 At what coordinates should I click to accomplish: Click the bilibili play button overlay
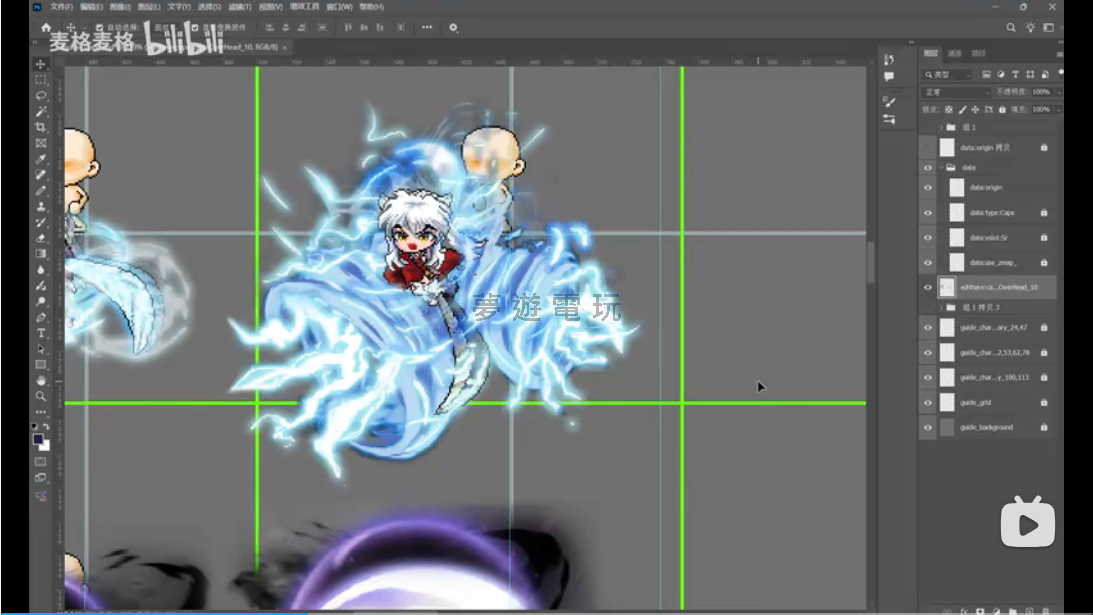1027,522
